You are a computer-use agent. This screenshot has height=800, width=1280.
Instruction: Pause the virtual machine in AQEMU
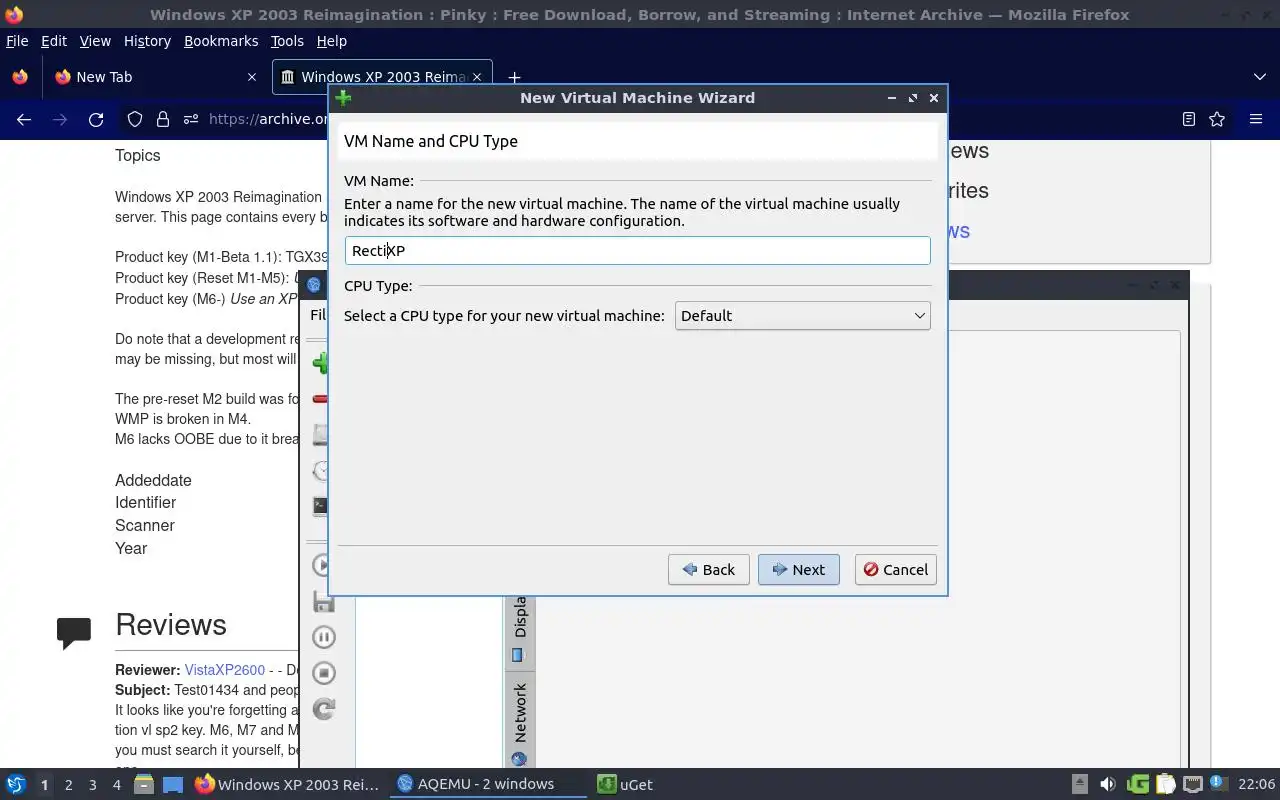coord(323,637)
